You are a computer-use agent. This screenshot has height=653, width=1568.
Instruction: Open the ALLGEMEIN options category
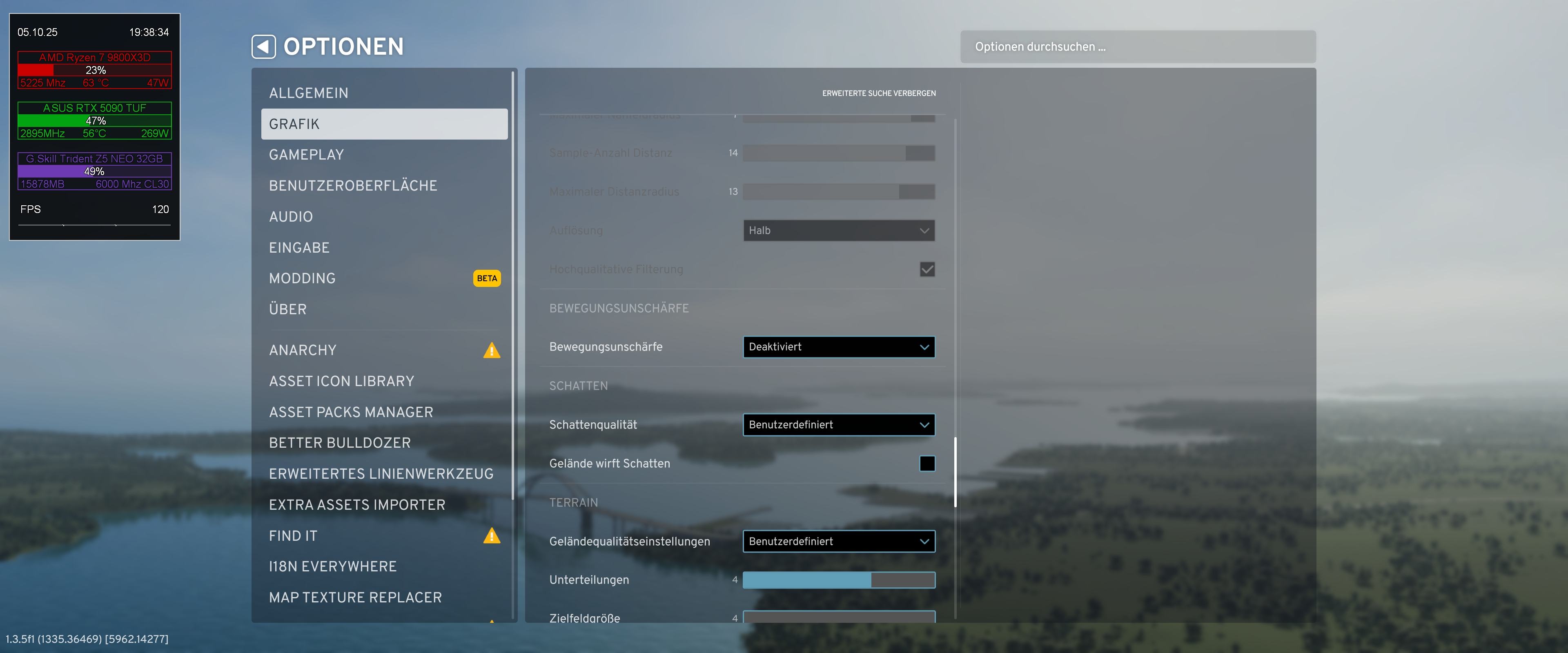309,93
